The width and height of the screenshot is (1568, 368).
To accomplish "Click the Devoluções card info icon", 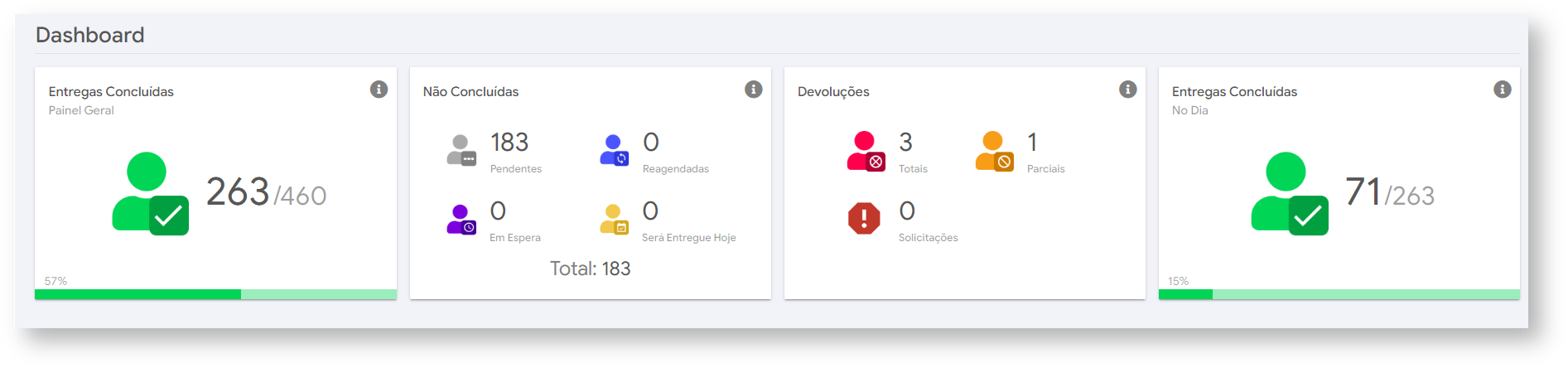I will 1127,90.
